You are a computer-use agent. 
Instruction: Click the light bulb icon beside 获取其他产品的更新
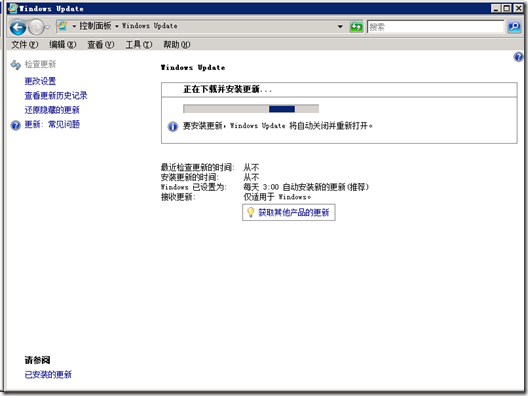pyautogui.click(x=250, y=212)
